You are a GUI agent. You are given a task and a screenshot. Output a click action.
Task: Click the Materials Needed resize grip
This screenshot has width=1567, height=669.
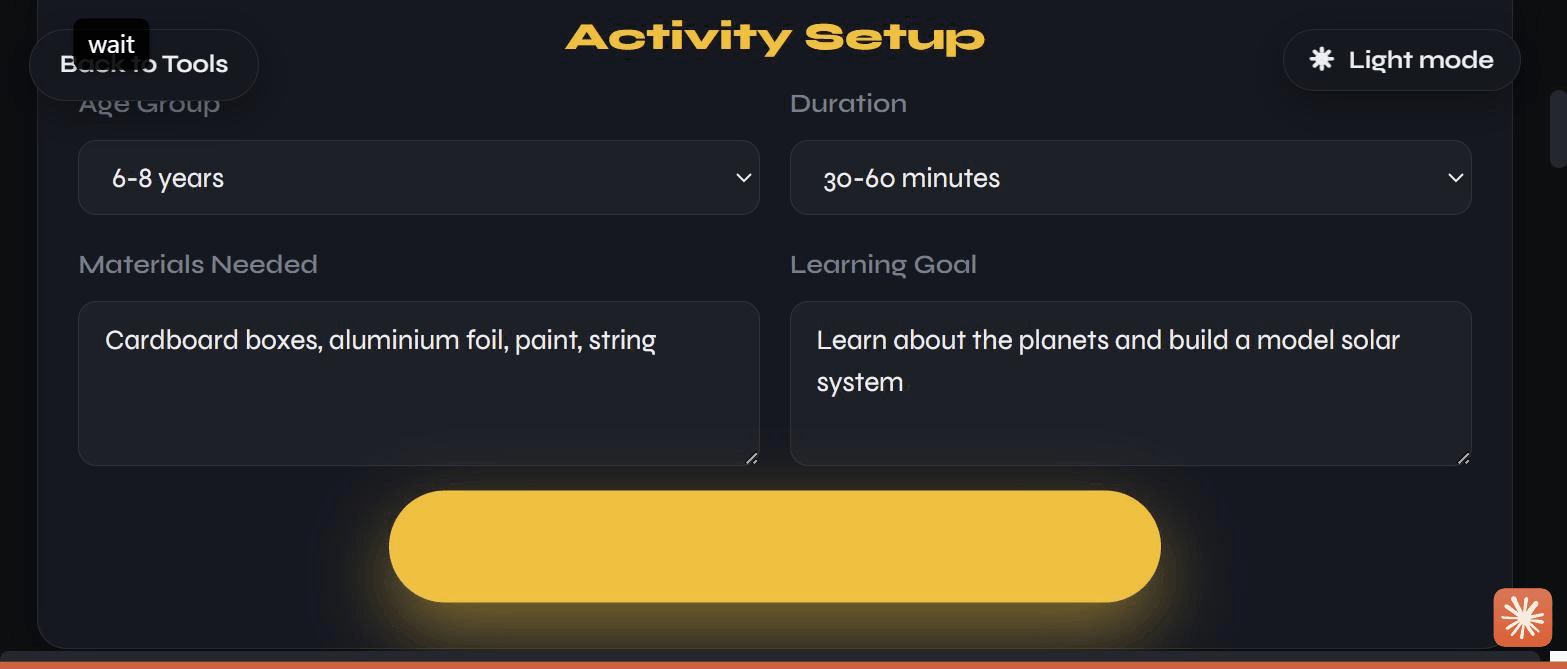point(752,458)
